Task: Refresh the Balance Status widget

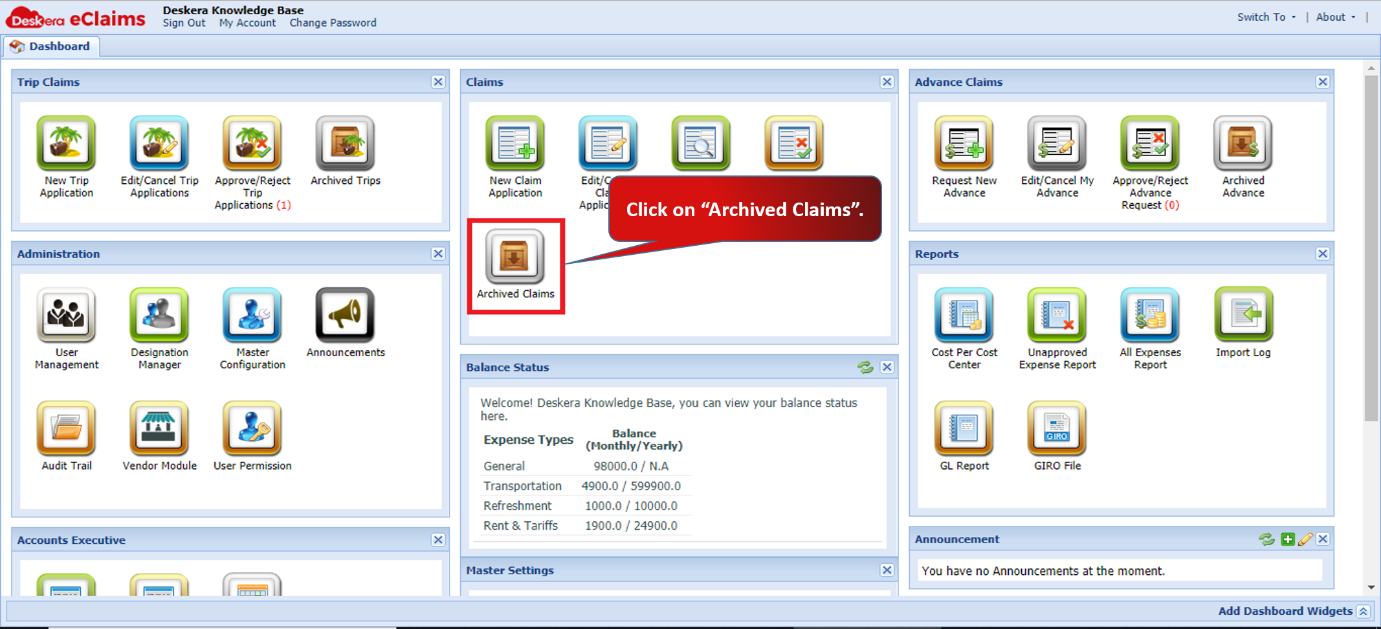Action: [x=865, y=367]
